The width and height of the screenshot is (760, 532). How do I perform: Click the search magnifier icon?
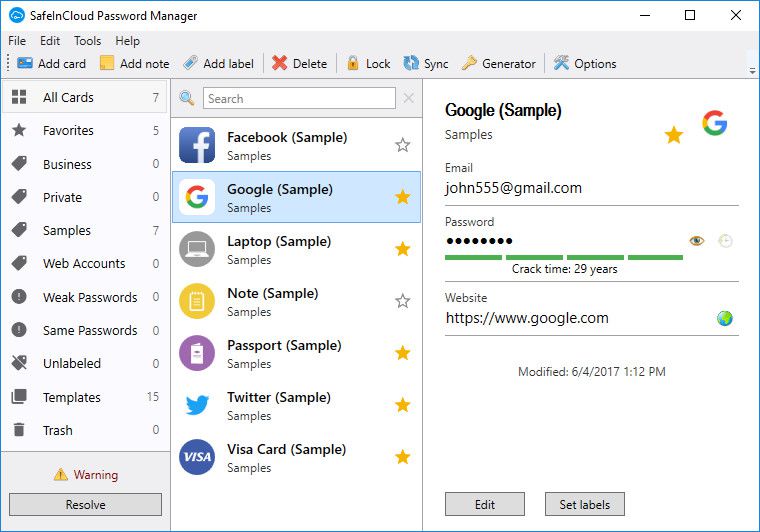click(186, 98)
